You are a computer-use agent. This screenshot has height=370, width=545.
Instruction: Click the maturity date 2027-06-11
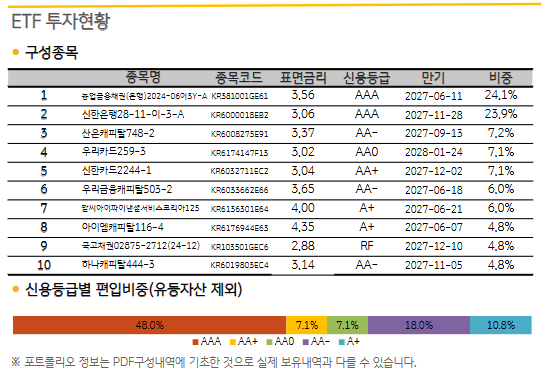(x=433, y=96)
